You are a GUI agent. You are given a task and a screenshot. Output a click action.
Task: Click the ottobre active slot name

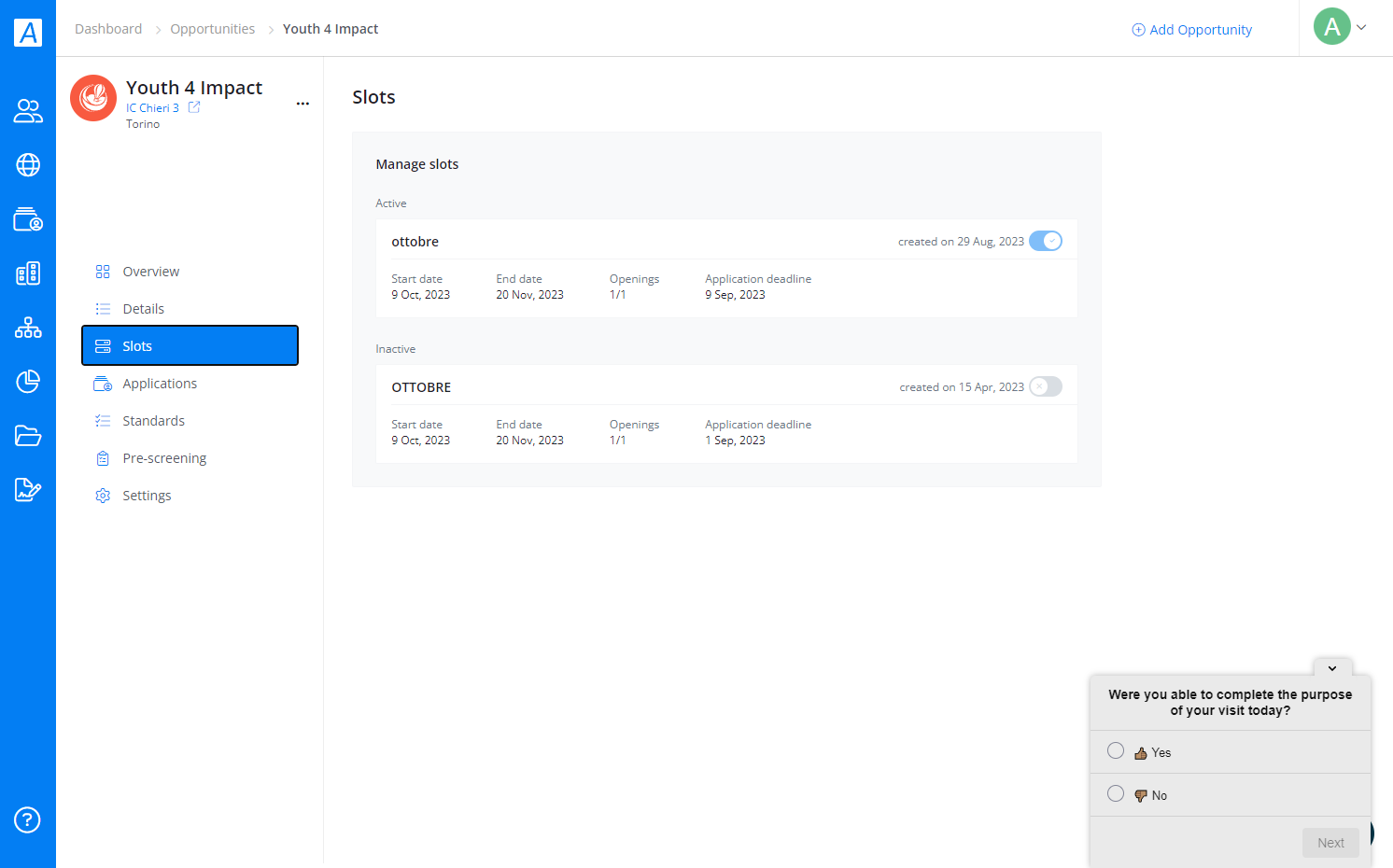[x=415, y=242]
